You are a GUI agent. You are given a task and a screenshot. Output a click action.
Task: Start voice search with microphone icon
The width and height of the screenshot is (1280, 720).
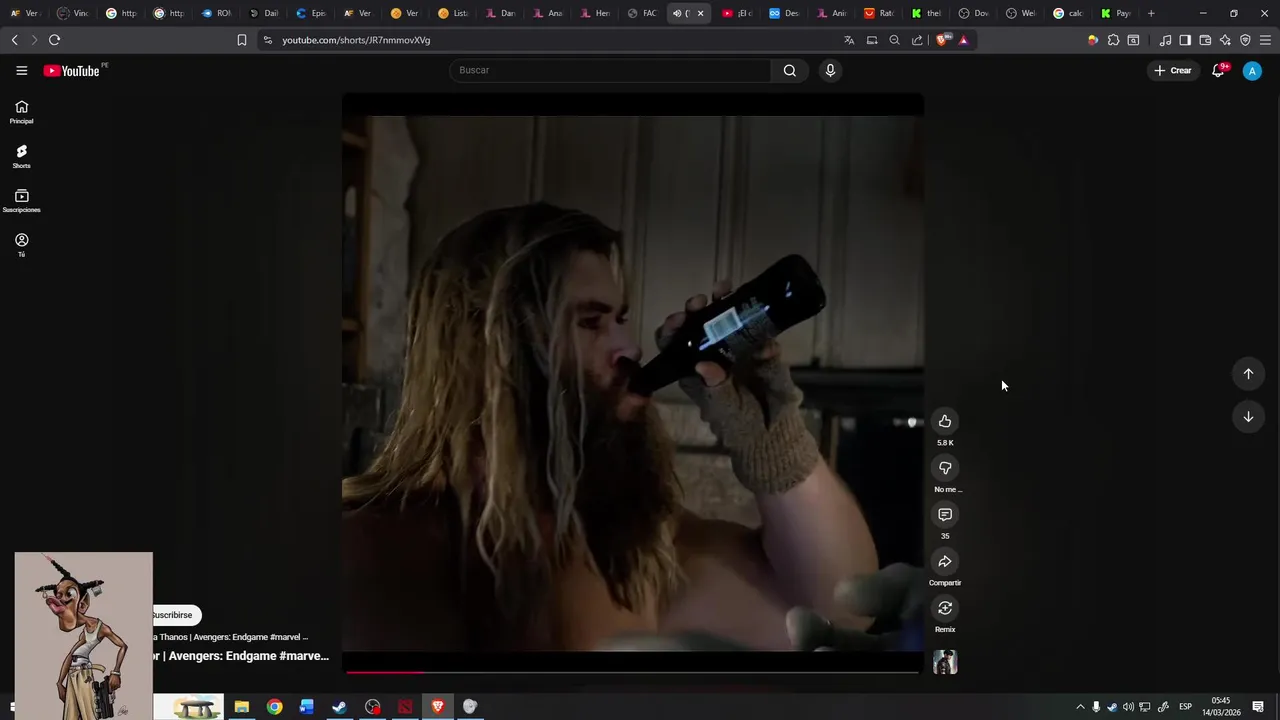[x=830, y=70]
